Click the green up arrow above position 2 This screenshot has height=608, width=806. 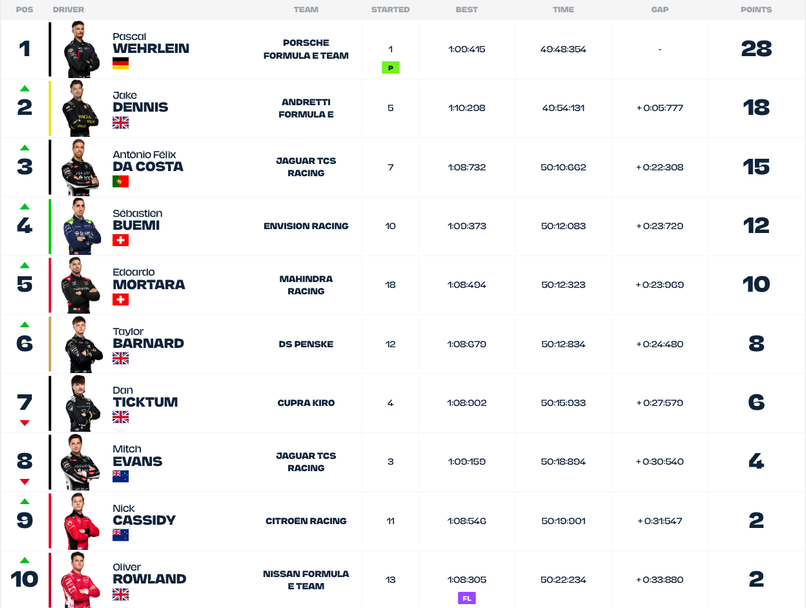pos(24,88)
